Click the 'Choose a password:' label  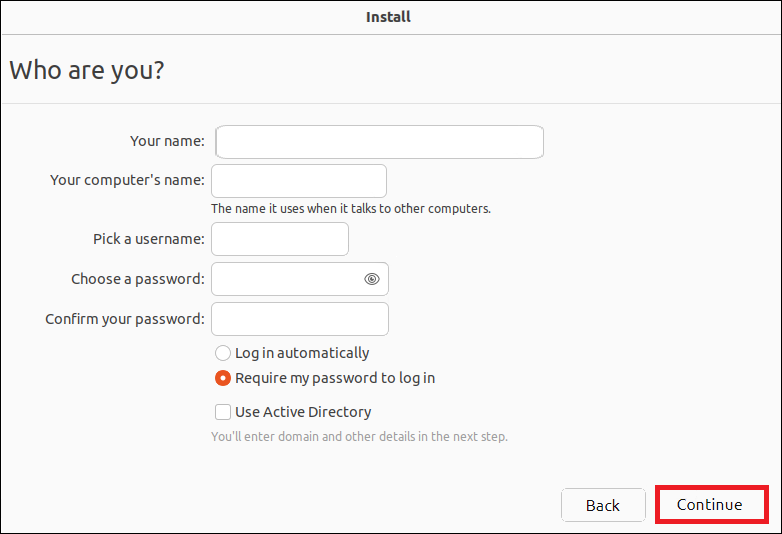[138, 279]
